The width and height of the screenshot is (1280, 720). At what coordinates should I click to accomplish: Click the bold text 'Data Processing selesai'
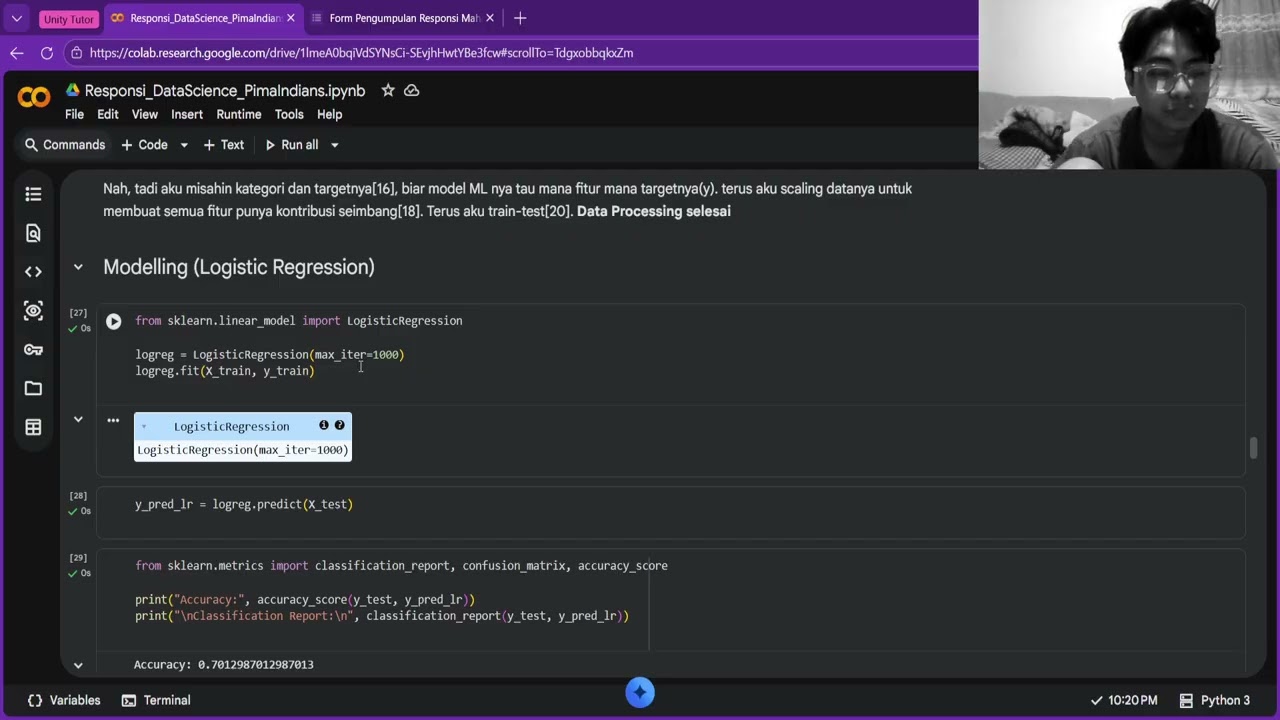coord(654,211)
